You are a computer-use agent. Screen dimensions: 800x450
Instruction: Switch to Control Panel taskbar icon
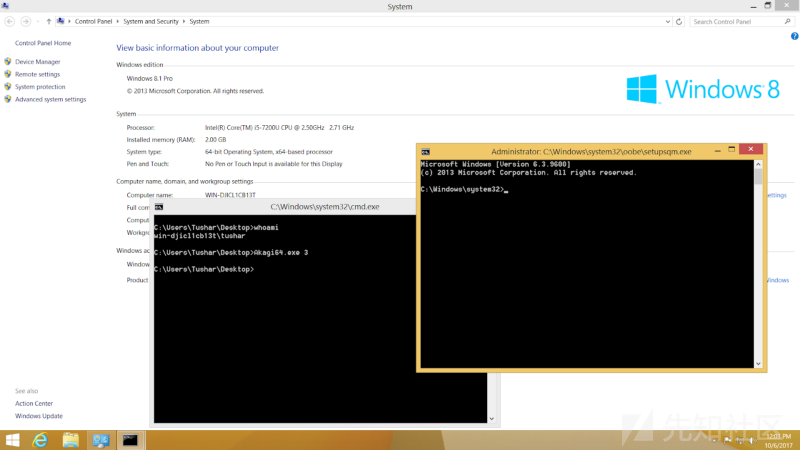101,440
